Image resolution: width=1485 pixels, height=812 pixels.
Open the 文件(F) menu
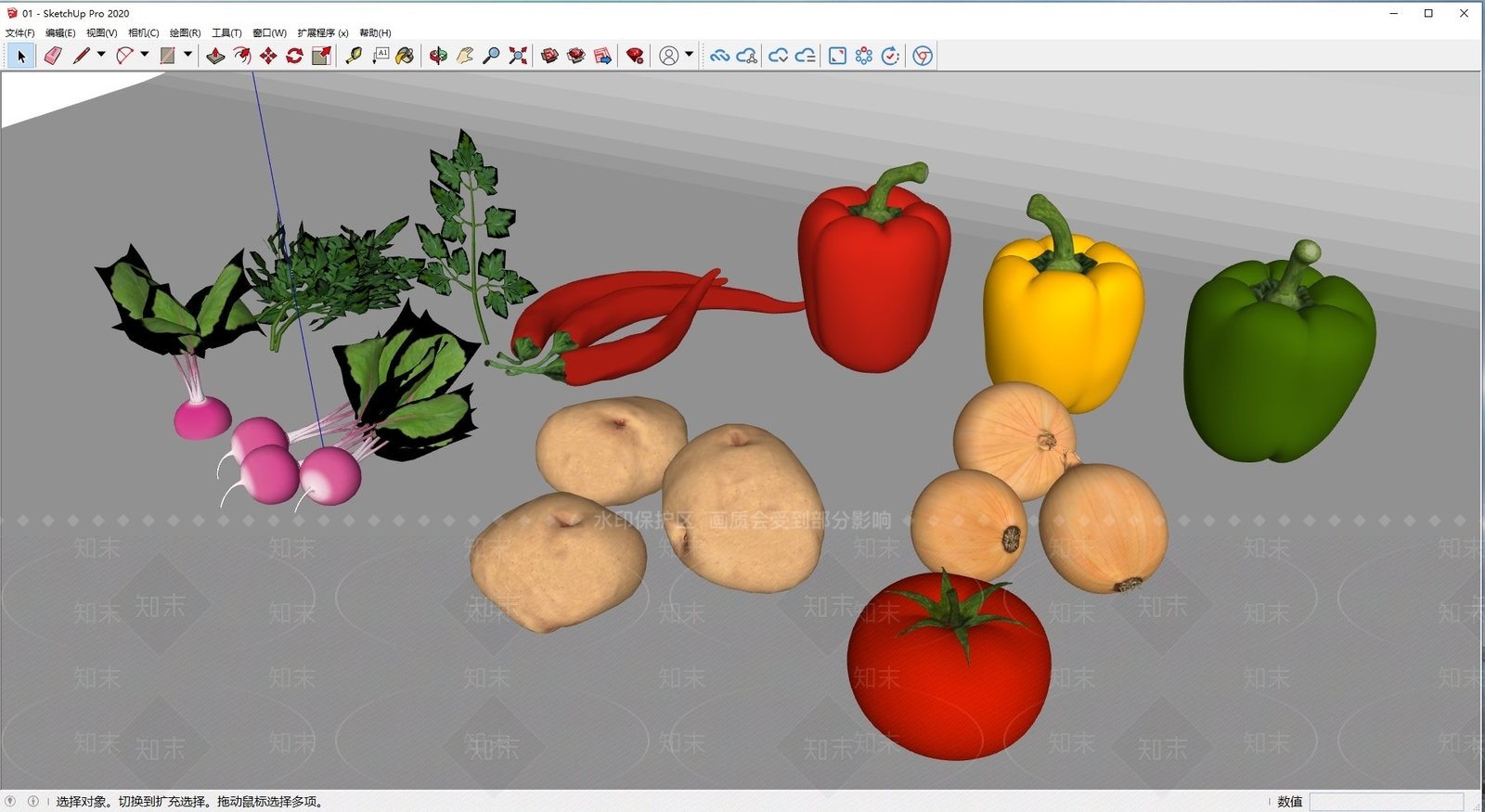[19, 33]
